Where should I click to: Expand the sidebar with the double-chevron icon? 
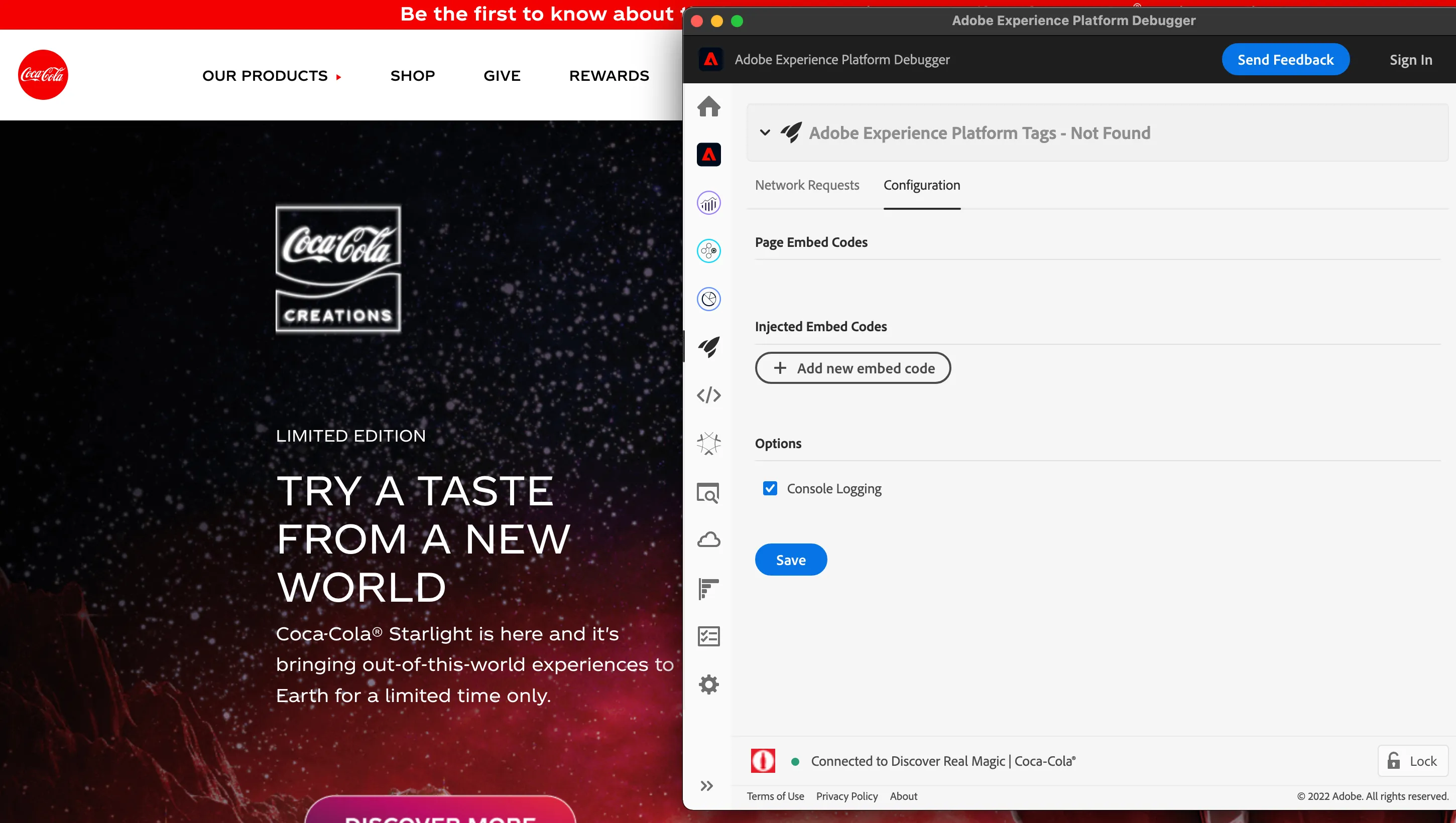pos(707,786)
